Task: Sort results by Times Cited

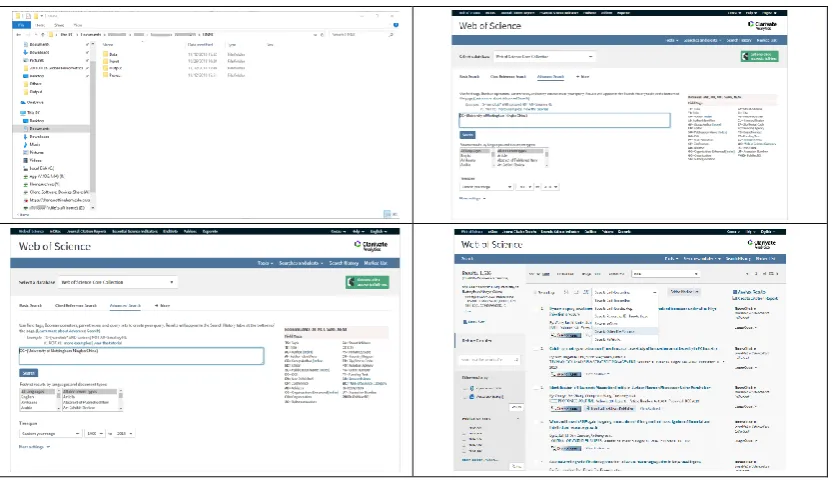Action: (x=565, y=274)
